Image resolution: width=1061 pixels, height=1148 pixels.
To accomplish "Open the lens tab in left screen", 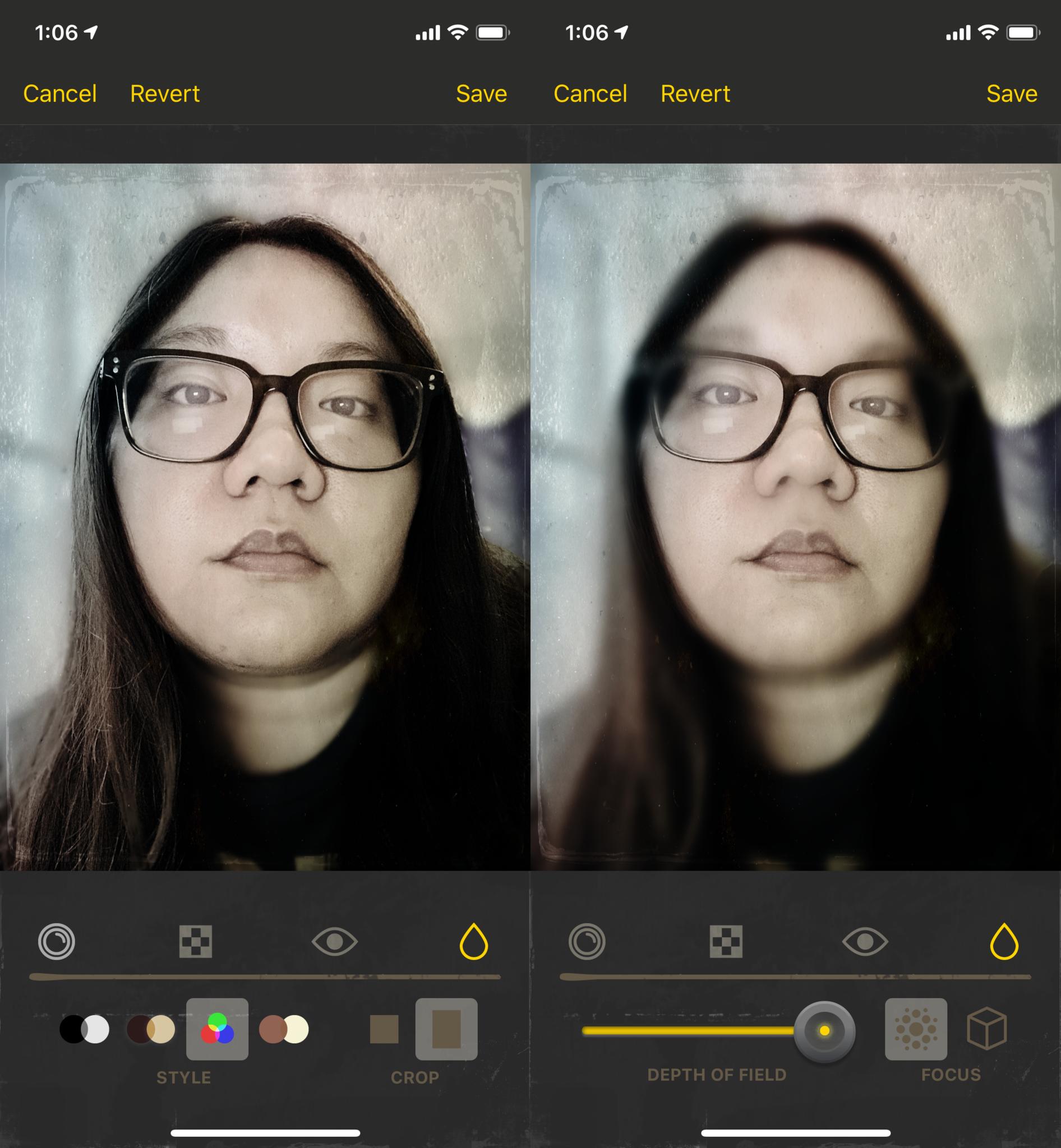I will pos(56,941).
